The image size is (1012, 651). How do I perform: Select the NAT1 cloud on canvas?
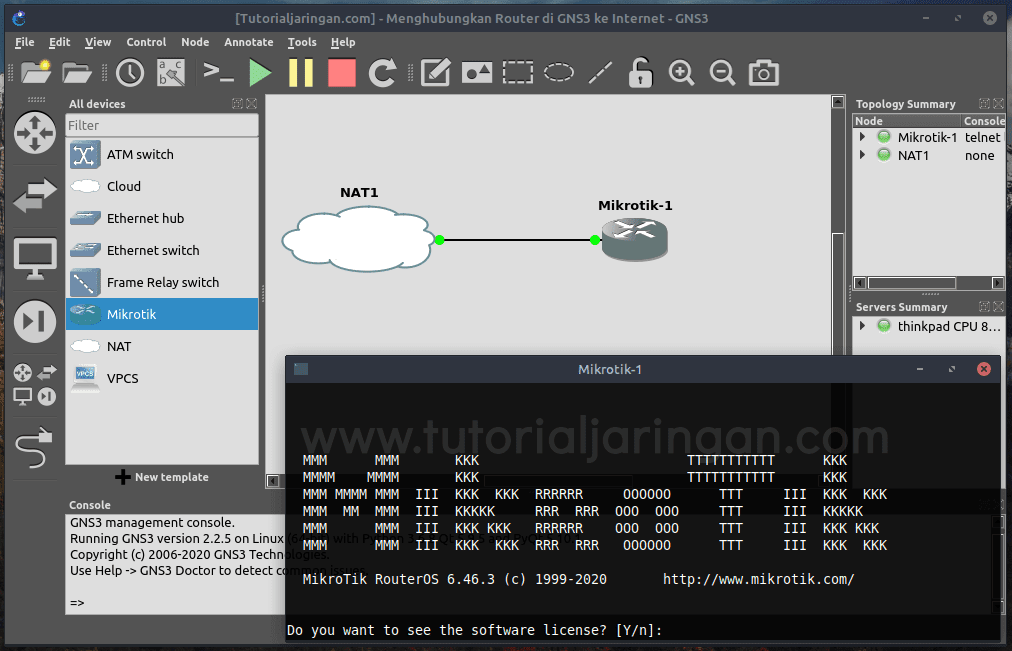(358, 239)
